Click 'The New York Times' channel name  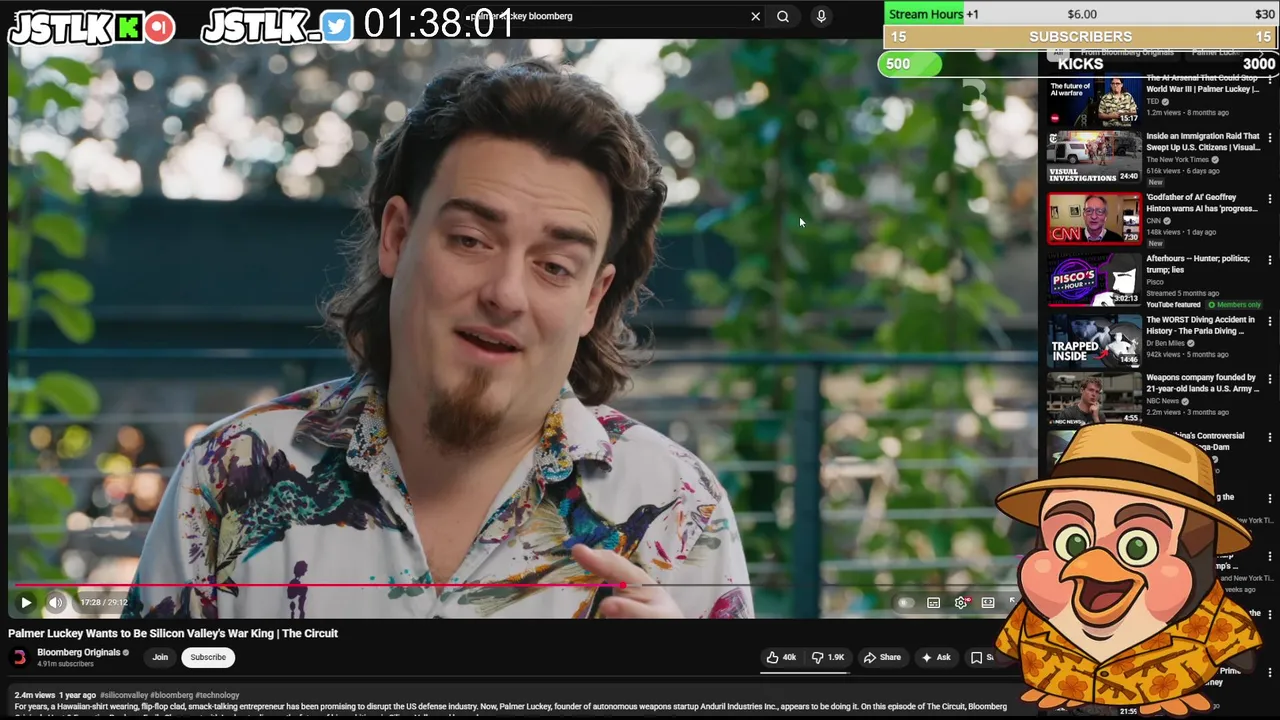1178,160
